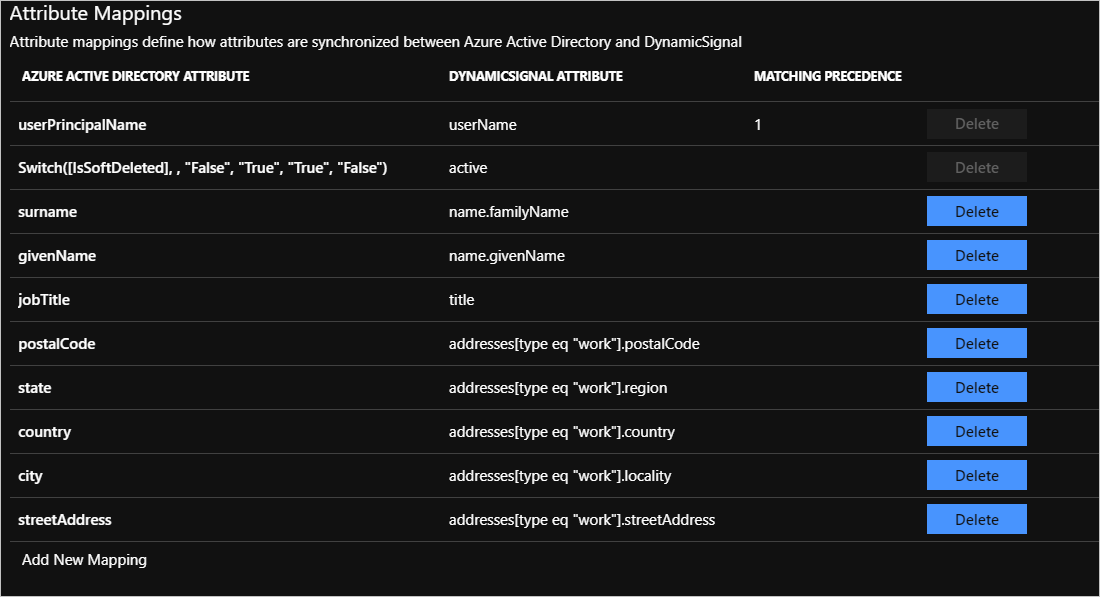Click Add New Mapping
This screenshot has height=597, width=1100.
tap(84, 560)
